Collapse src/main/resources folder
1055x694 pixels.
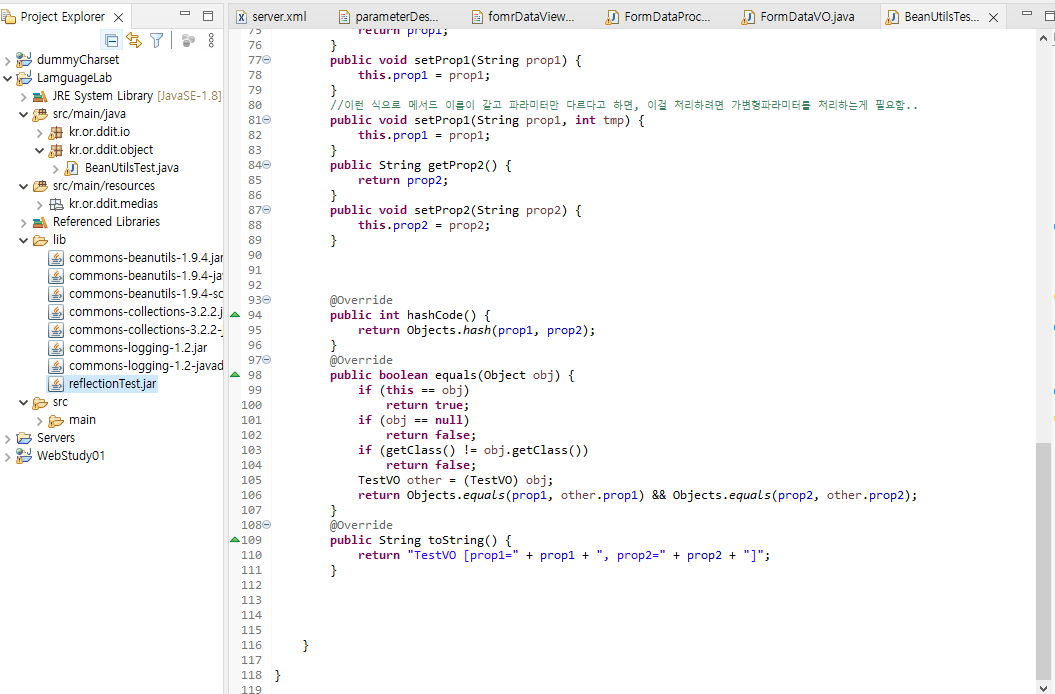point(24,186)
